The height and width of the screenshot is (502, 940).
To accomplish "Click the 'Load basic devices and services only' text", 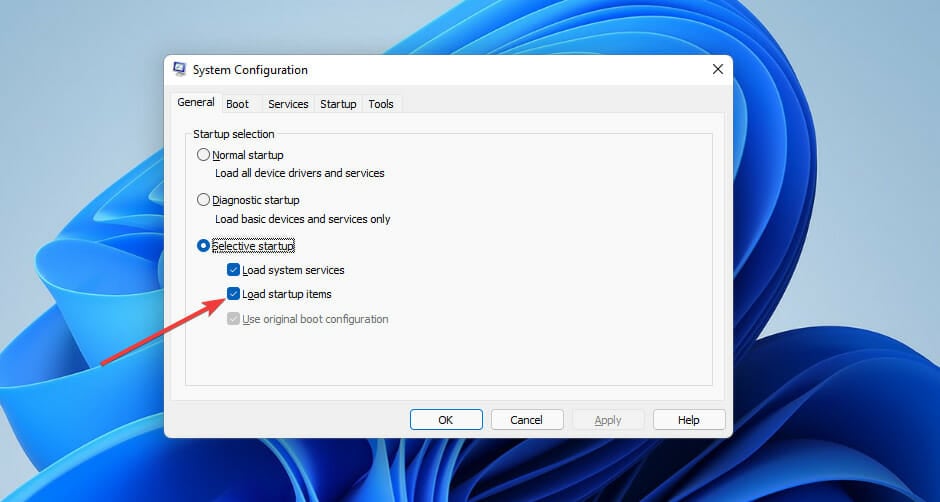I will coord(303,220).
